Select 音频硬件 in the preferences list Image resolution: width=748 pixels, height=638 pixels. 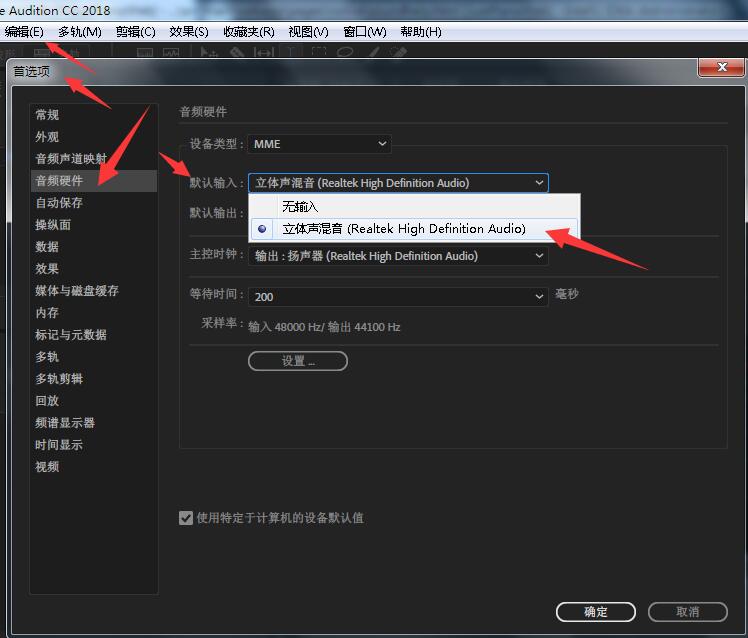(94, 180)
